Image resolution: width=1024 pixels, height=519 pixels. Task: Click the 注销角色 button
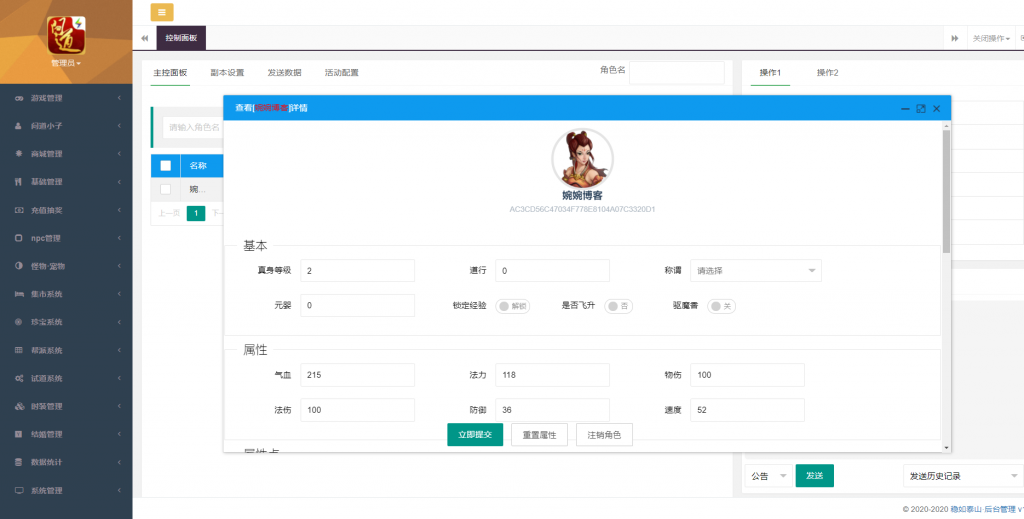[x=604, y=434]
